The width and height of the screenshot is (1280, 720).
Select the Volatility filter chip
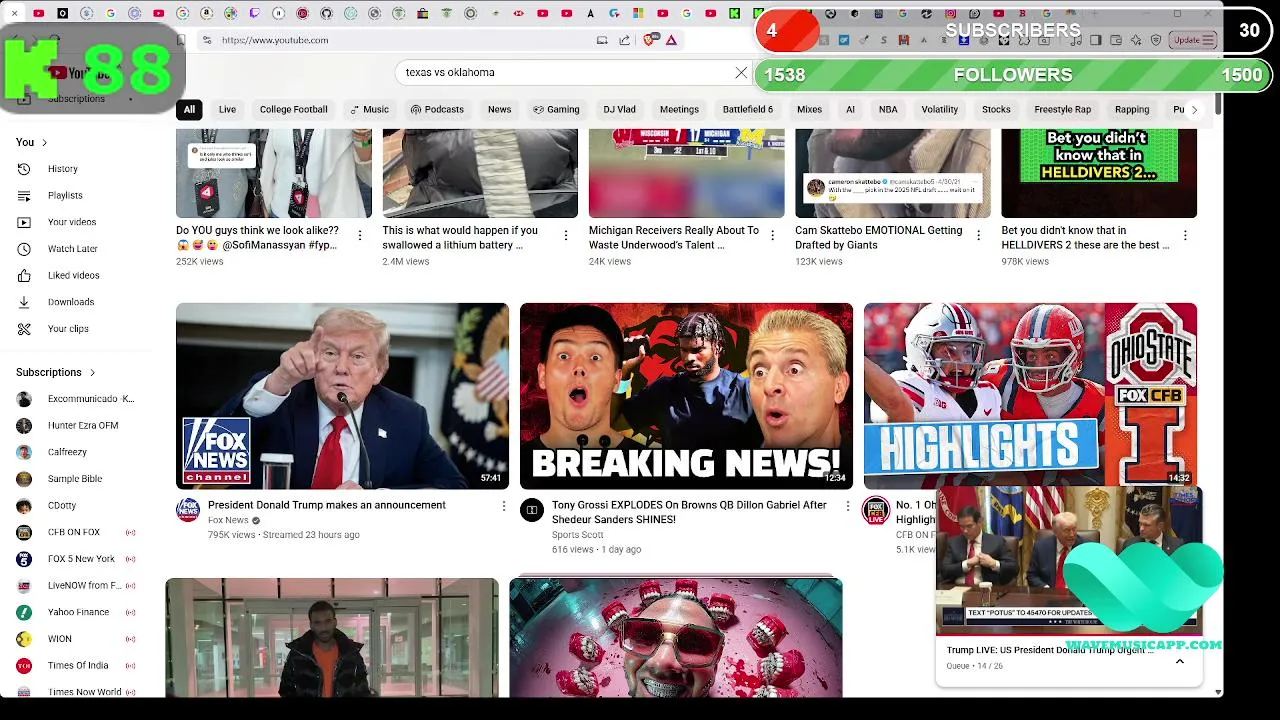coord(939,109)
